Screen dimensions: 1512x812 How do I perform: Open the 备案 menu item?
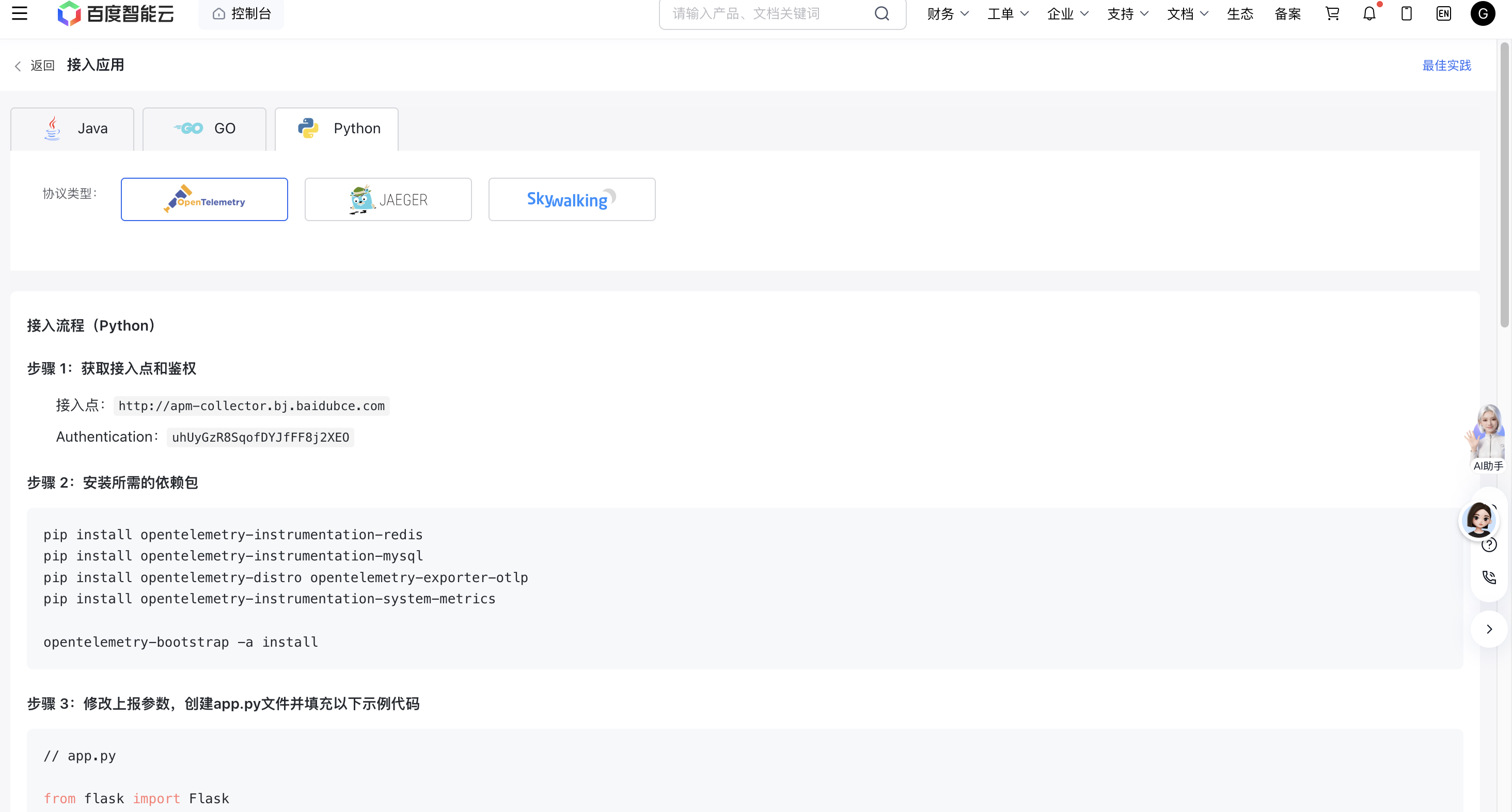[x=1288, y=13]
